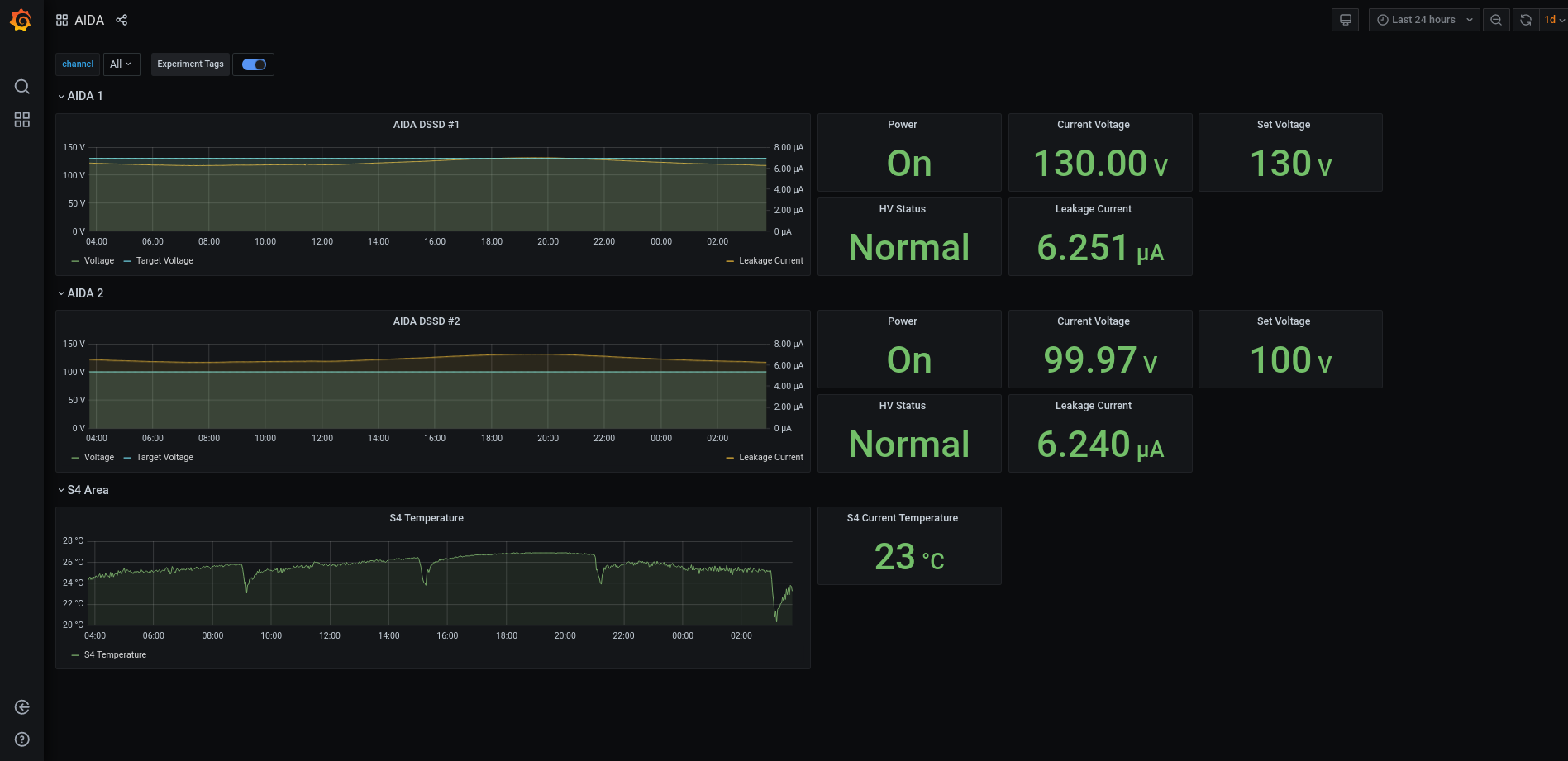Viewport: 1568px width, 761px height.
Task: Click the sign in icon in sidebar
Action: pos(22,707)
